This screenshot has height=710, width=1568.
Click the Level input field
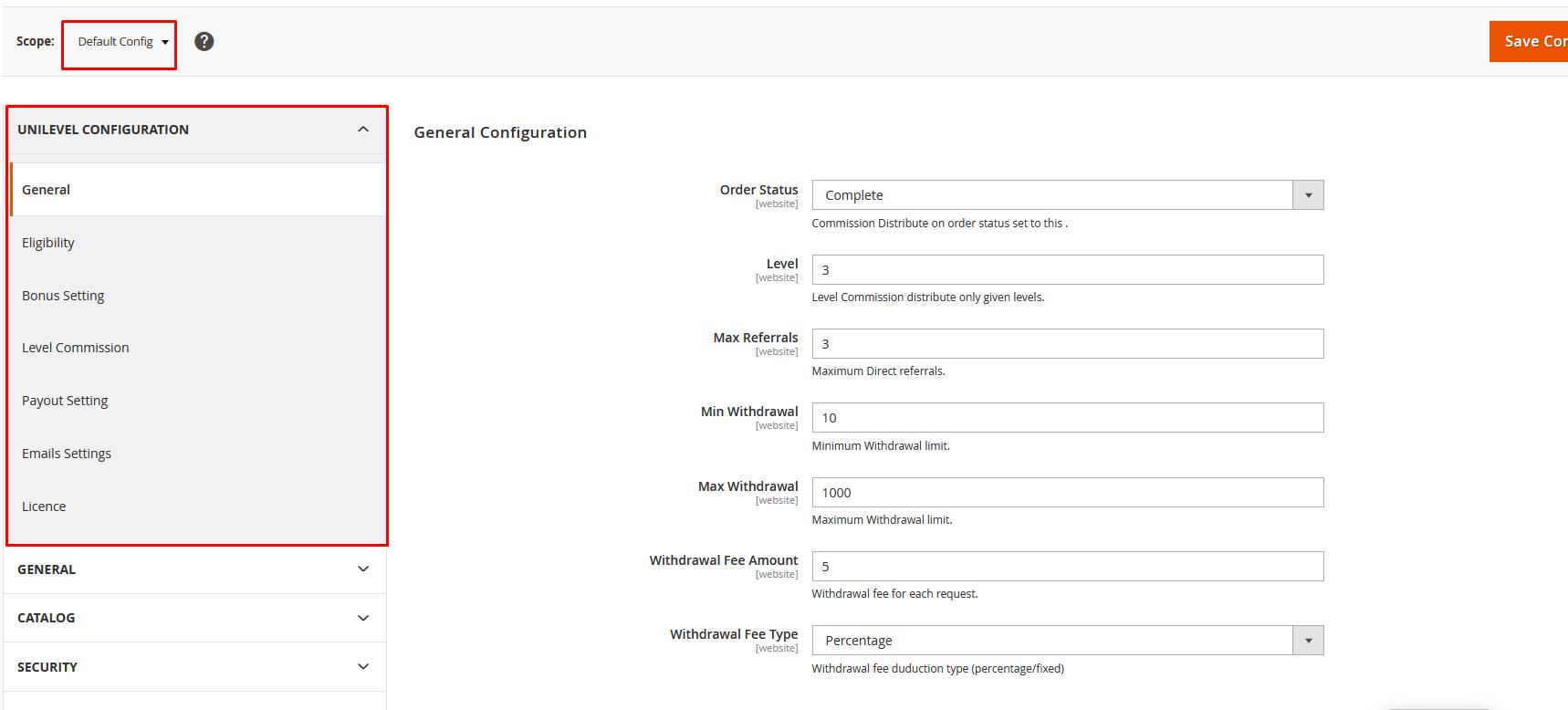point(1067,270)
